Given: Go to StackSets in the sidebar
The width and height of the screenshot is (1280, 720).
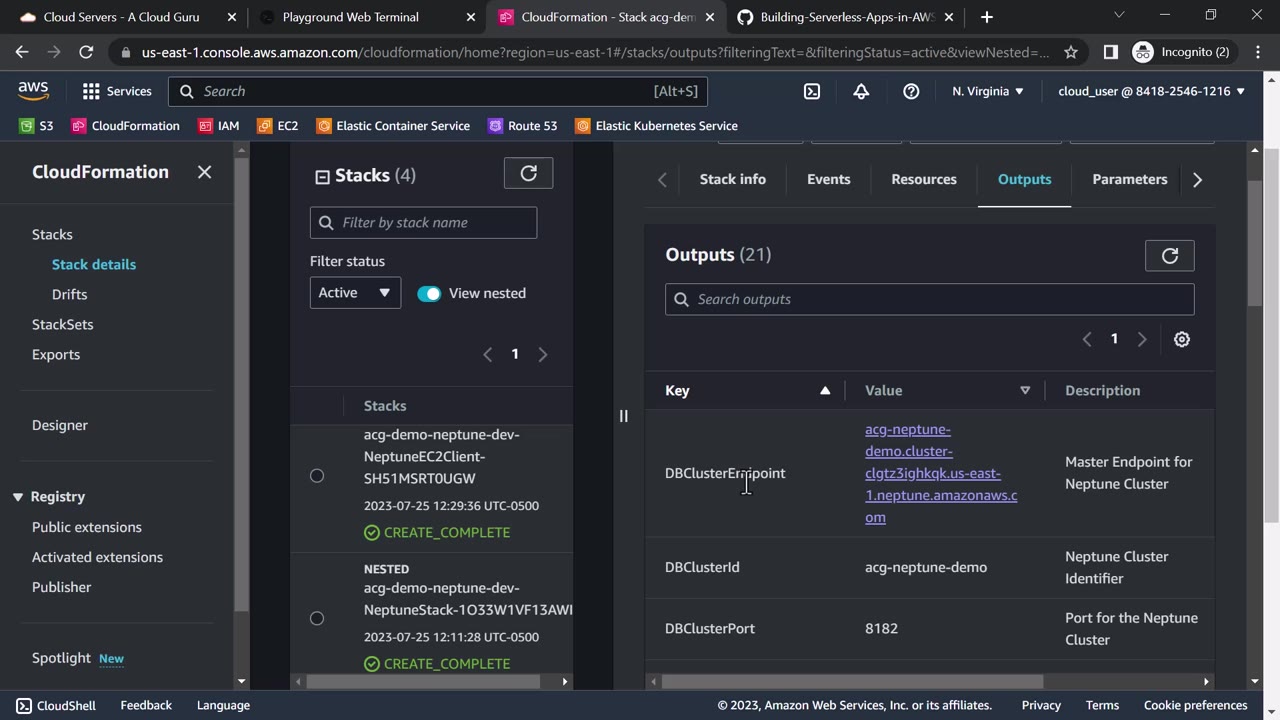Looking at the screenshot, I should click(62, 324).
